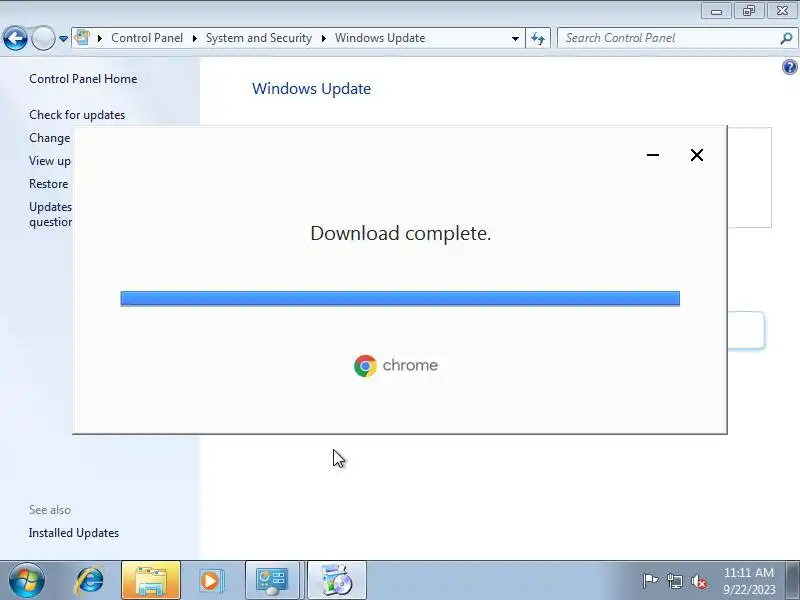Click the Download complete message text
800x600 pixels.
[x=401, y=233]
